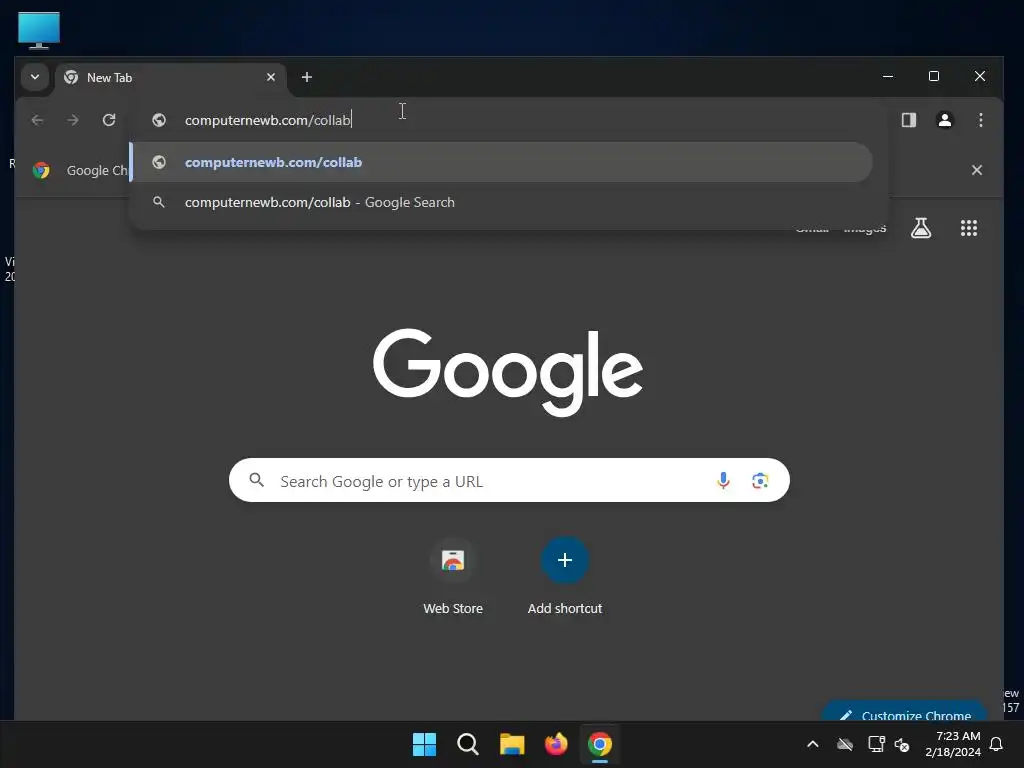Open the Web Store shortcut
Screen dimensions: 1024x768
coord(453,576)
